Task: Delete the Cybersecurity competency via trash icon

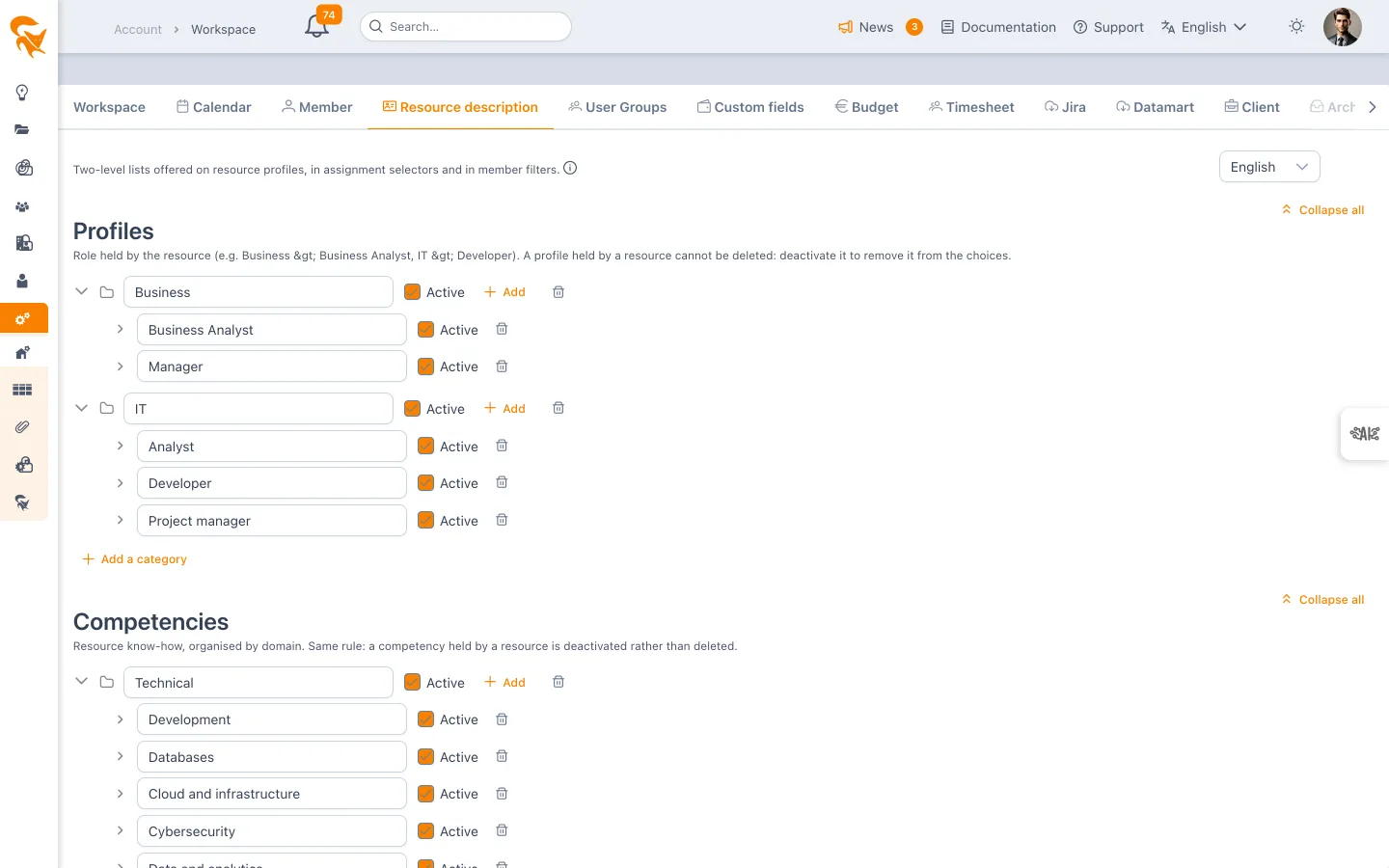Action: coord(502,830)
